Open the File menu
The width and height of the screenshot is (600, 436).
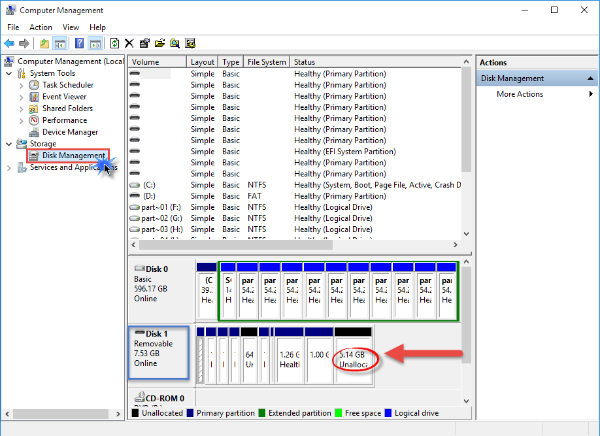pyautogui.click(x=13, y=27)
